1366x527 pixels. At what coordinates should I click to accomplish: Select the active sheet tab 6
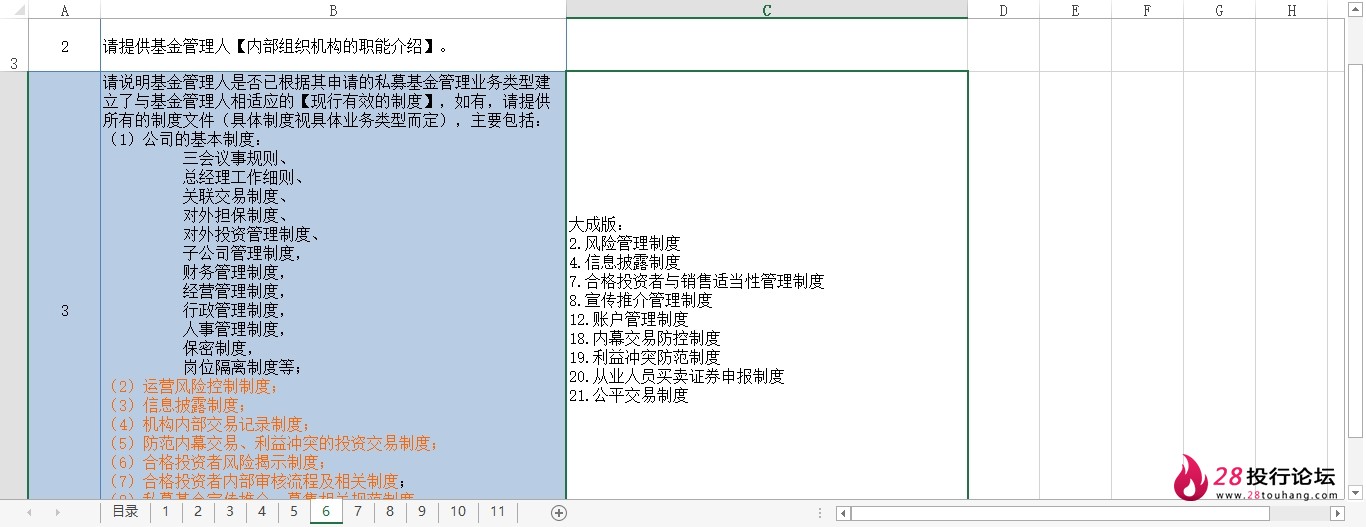tap(326, 511)
